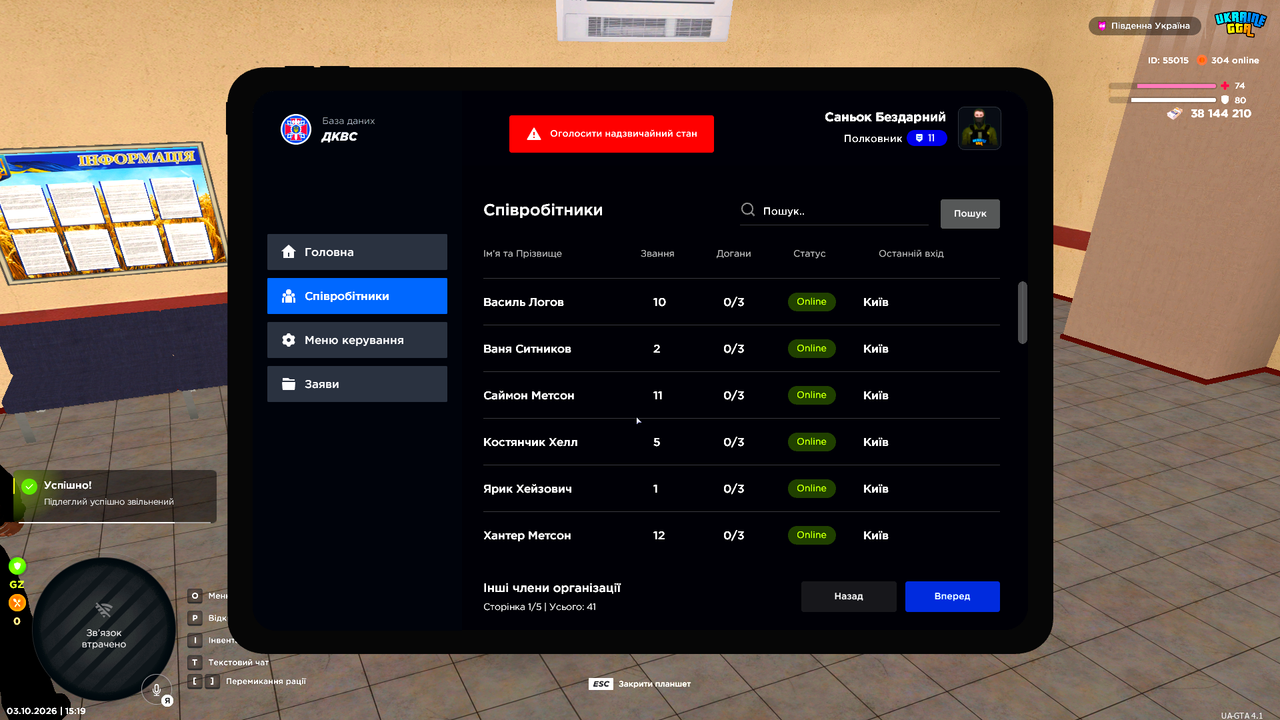Click the microphone icon near the minimap
1280x720 pixels.
click(155, 688)
